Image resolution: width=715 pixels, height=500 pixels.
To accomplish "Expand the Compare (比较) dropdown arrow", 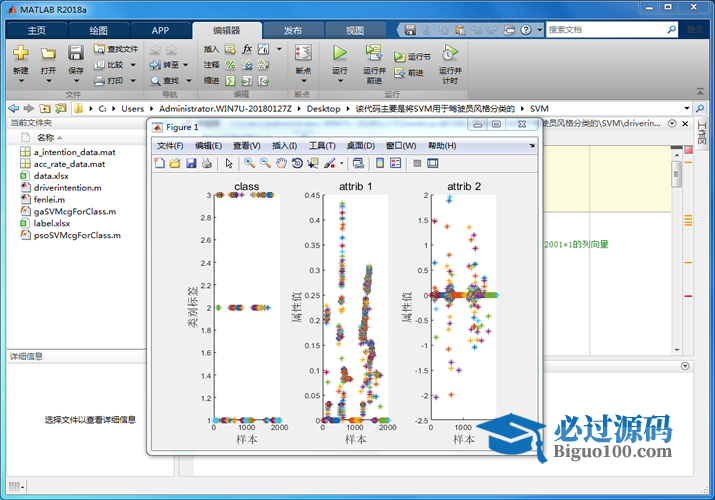I will [133, 65].
